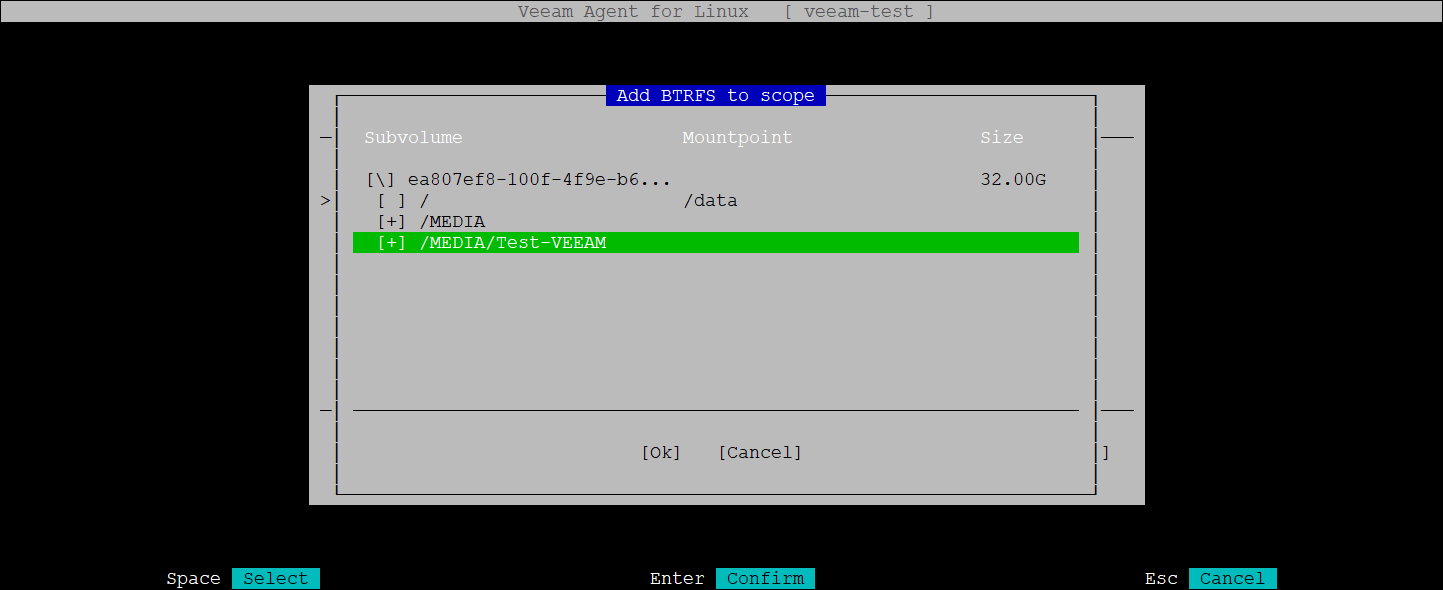Click the Veeam Agent for Linux title text
Viewport: 1443px width, 590px height.
coord(633,12)
